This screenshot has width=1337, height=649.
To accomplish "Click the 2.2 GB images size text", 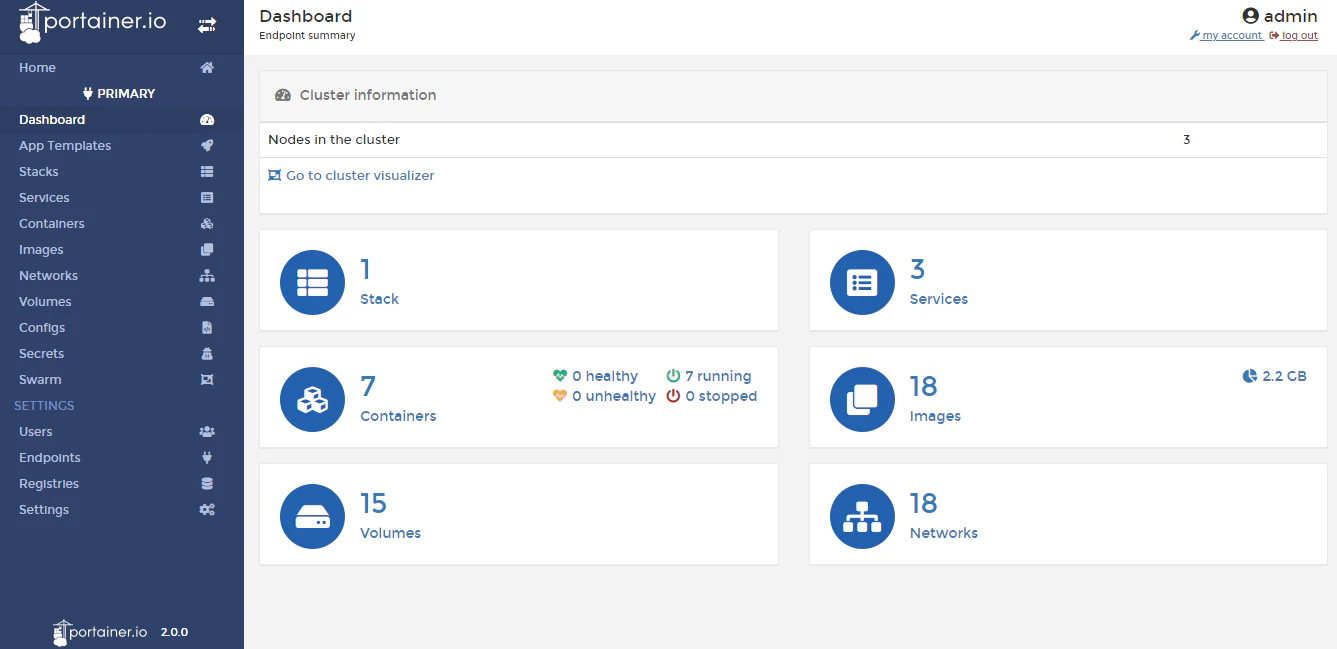I will coord(1284,376).
